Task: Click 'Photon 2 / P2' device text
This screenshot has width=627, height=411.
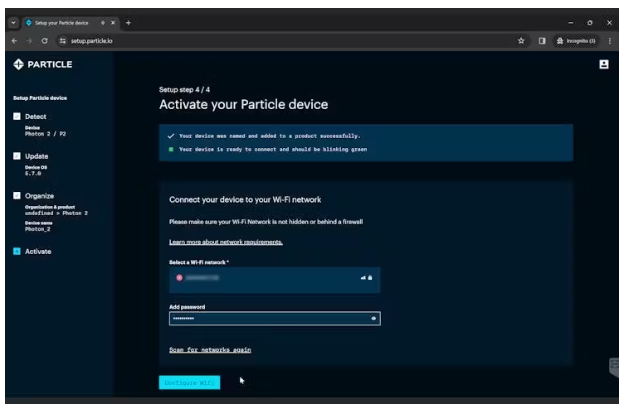Action: coord(45,134)
